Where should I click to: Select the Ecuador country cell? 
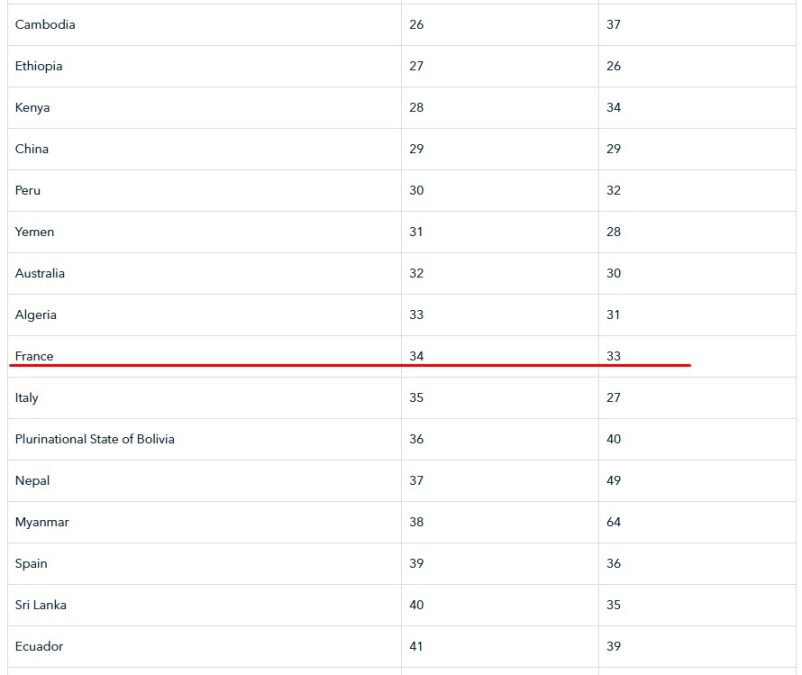tap(39, 647)
